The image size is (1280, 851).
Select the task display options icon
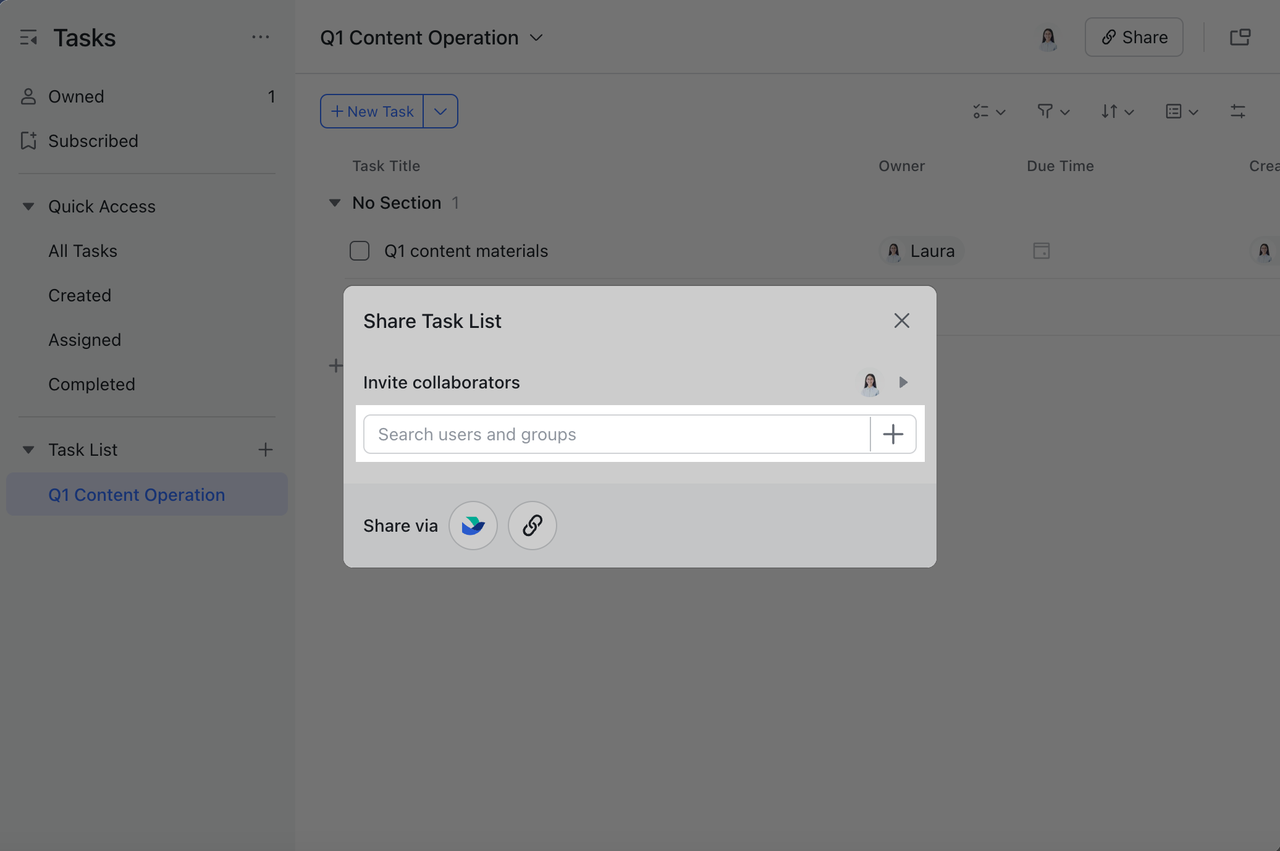click(983, 111)
